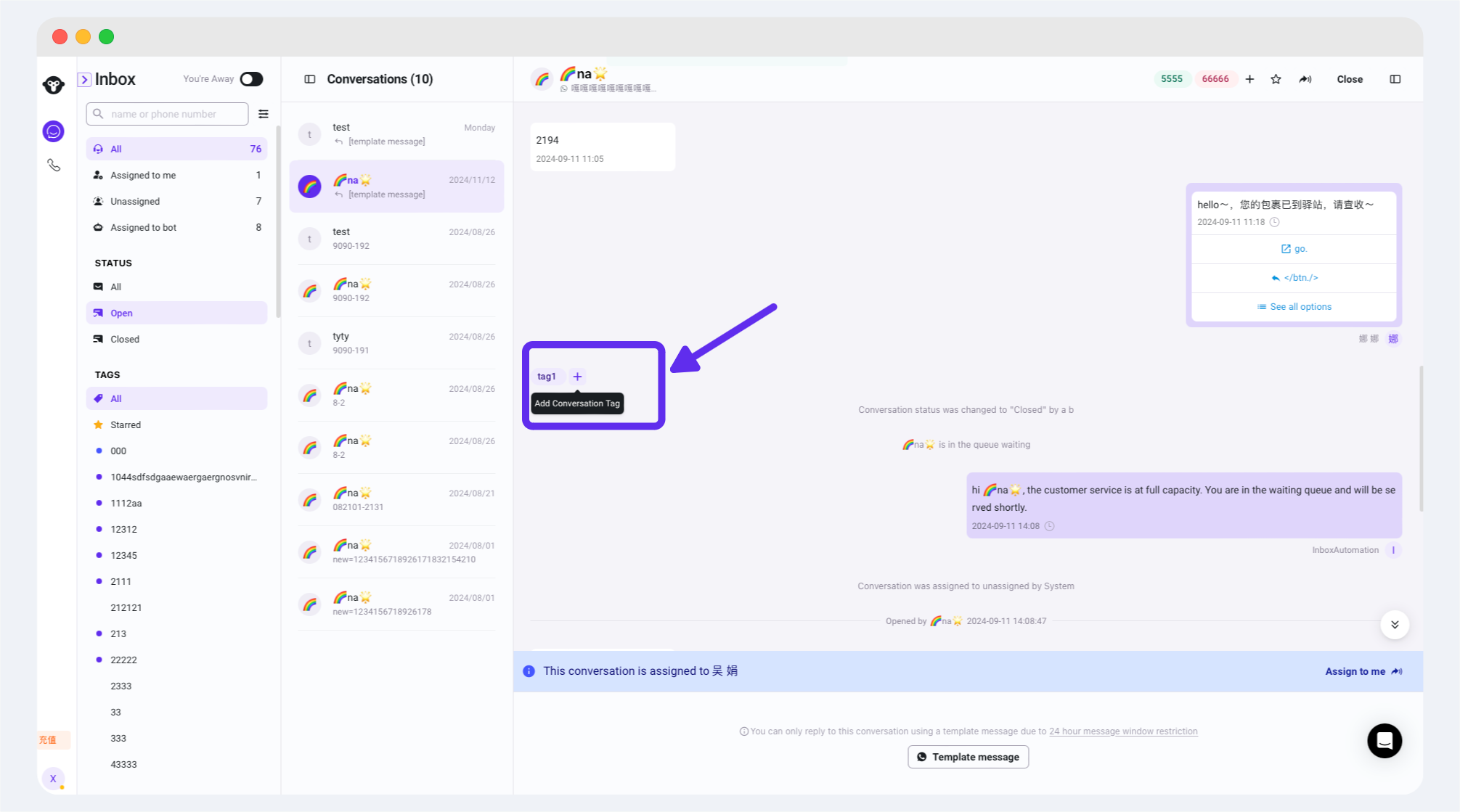Open the live chat support bubble

1384,741
